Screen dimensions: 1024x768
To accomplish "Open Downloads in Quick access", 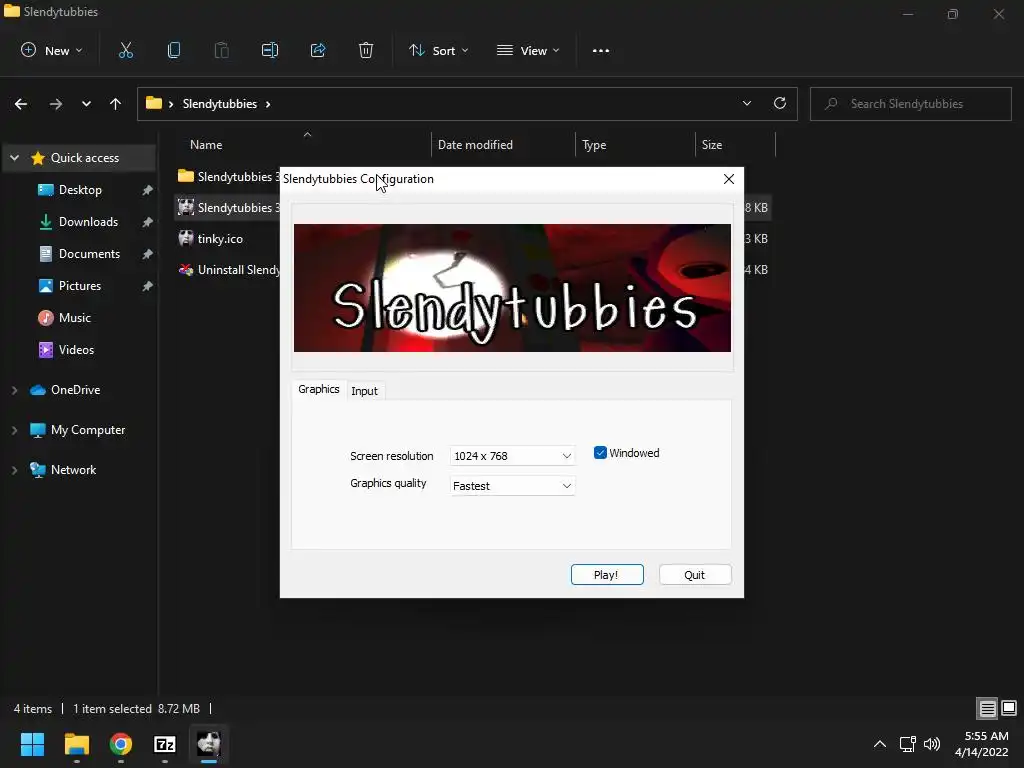I will [88, 222].
